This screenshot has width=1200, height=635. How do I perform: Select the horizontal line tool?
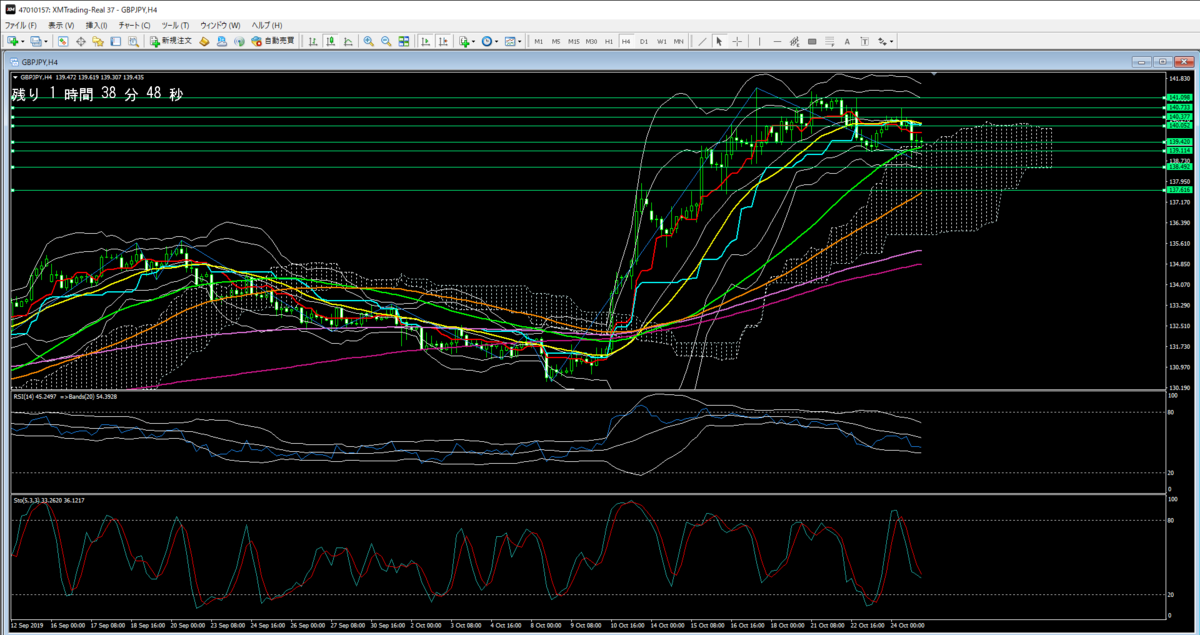(777, 41)
